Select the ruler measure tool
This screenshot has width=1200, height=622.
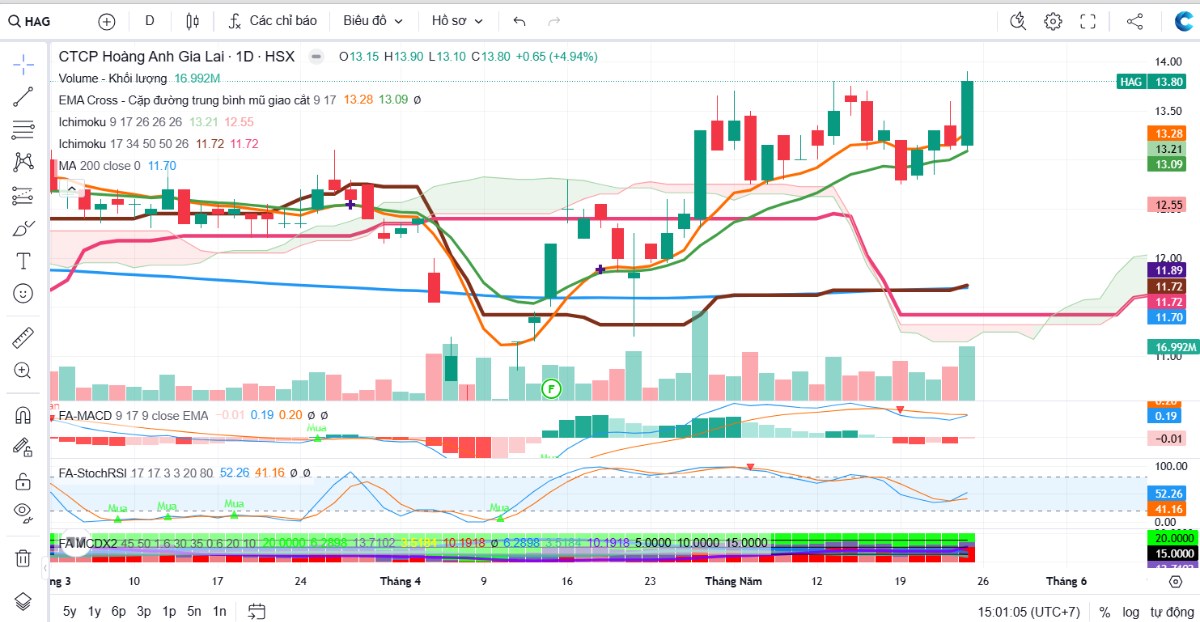23,337
